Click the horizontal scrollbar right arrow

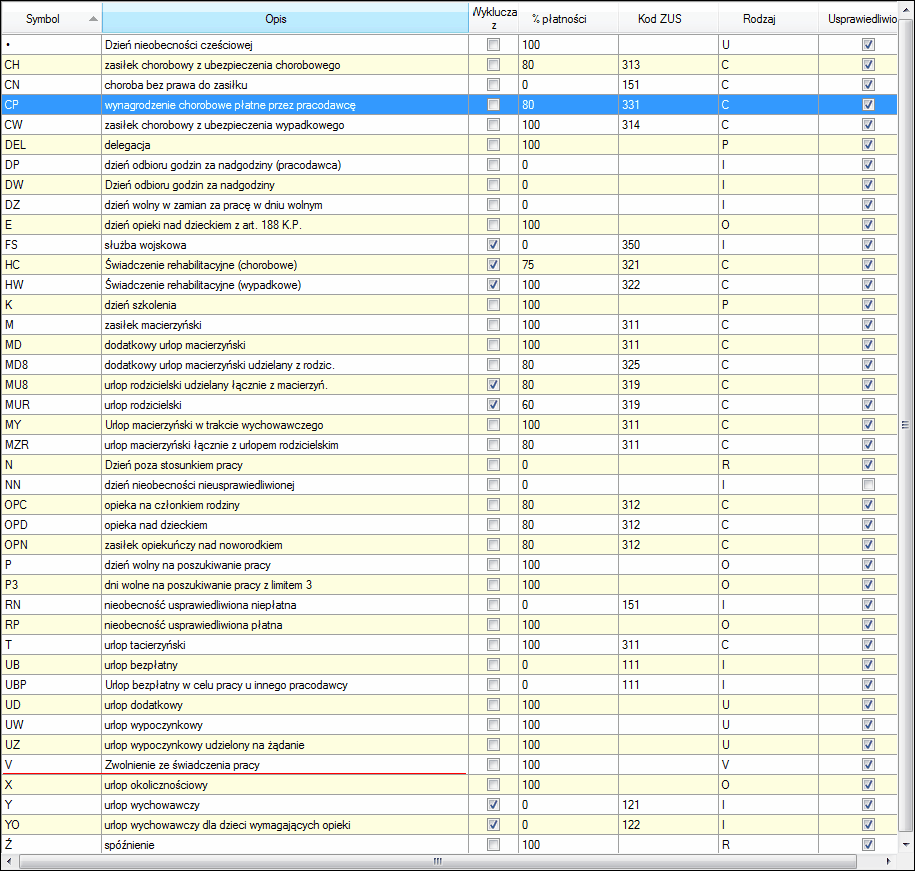[x=889, y=861]
